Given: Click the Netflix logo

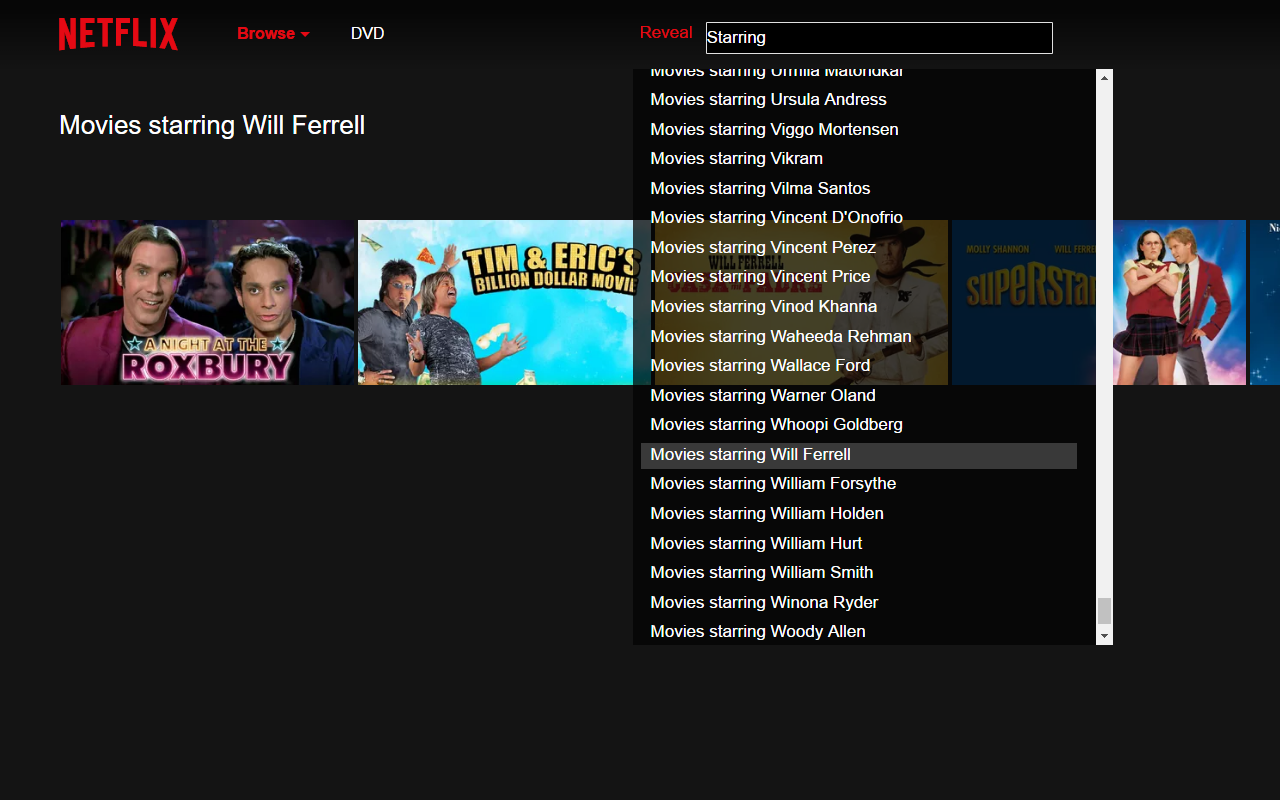Looking at the screenshot, I should coord(118,34).
